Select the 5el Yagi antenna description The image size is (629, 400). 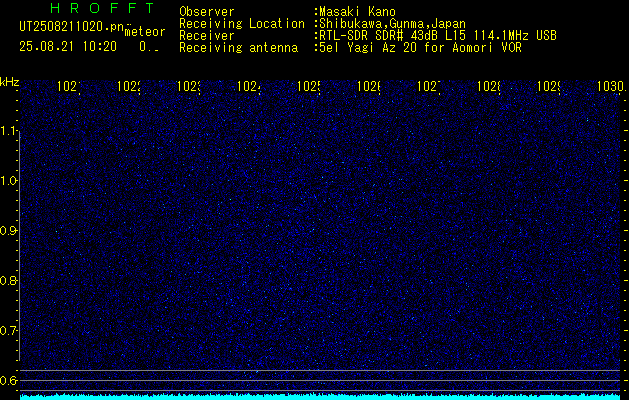click(420, 48)
